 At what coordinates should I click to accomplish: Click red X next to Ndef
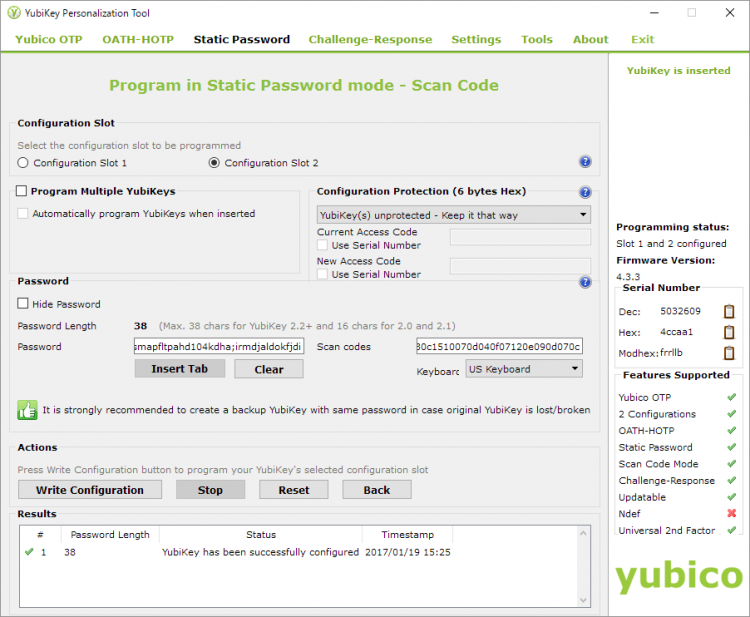click(x=731, y=513)
